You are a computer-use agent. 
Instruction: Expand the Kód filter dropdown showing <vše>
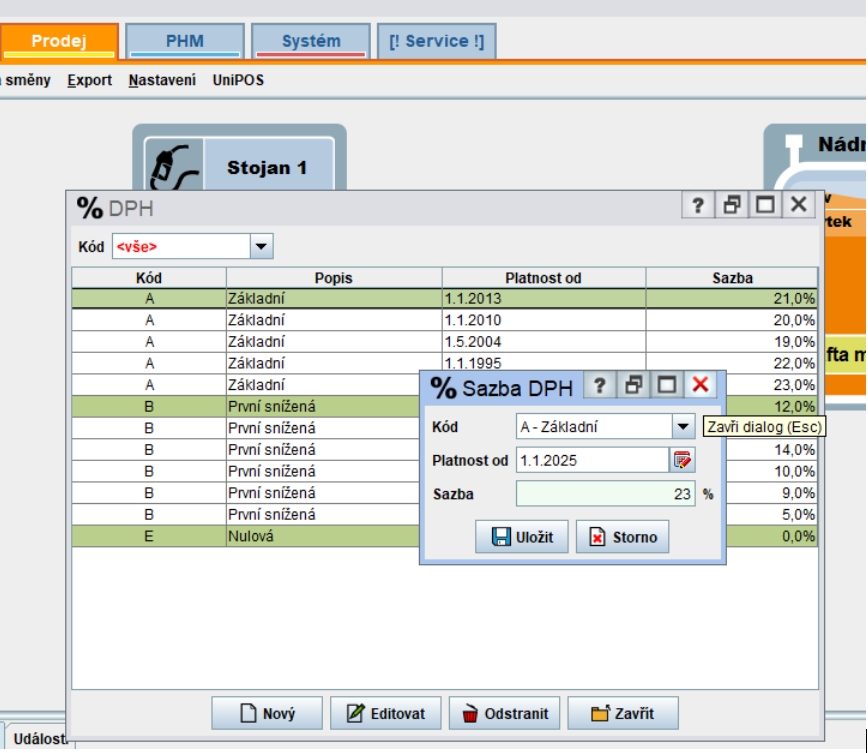click(x=260, y=246)
